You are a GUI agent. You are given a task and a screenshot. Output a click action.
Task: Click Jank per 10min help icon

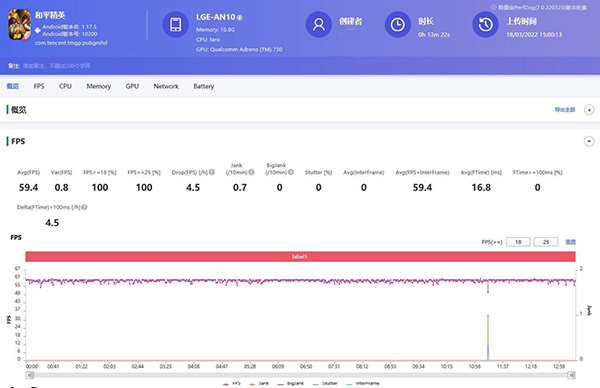[x=251, y=172]
